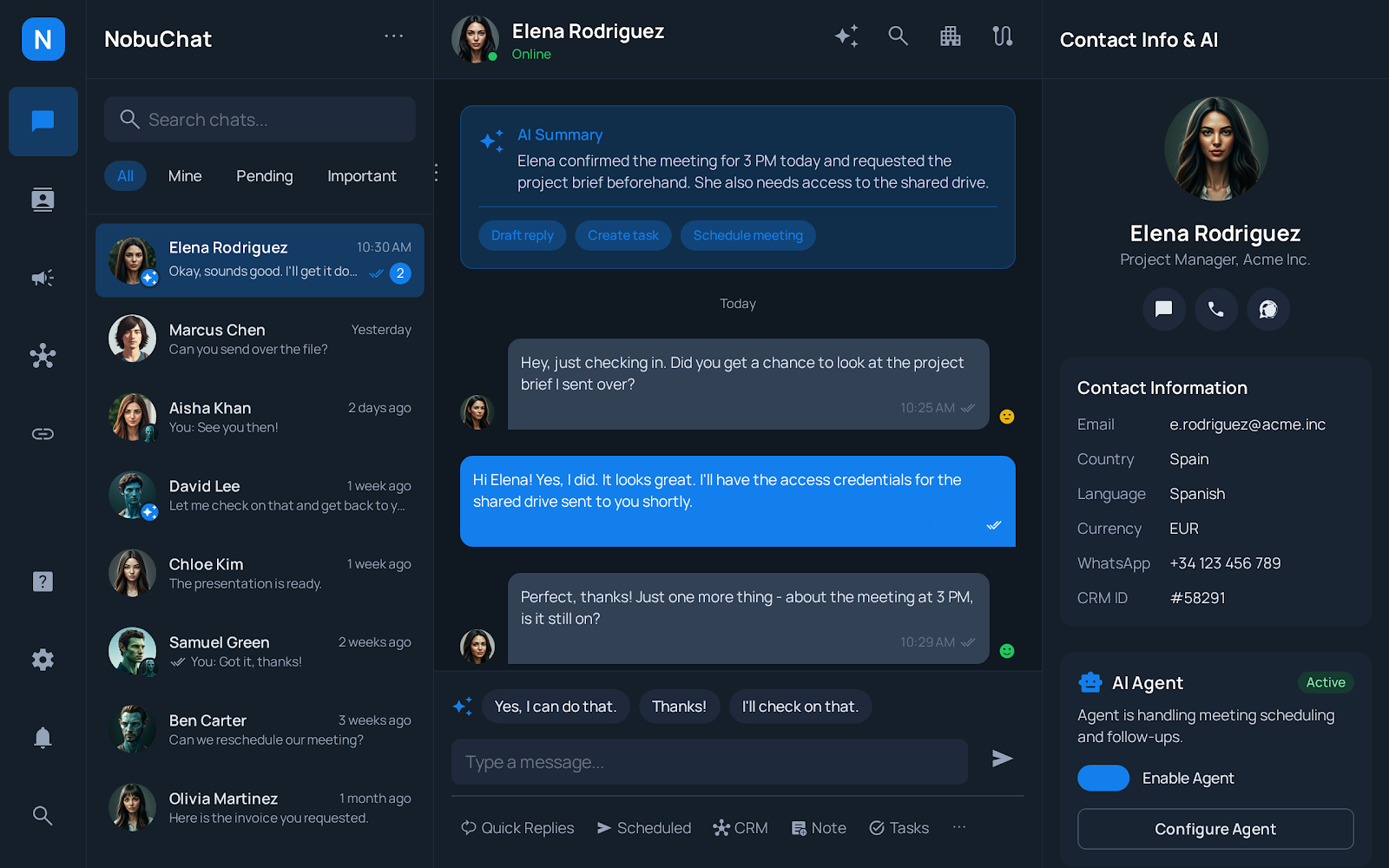1389x868 pixels.
Task: Switch to the Pending filter
Action: [x=264, y=175]
